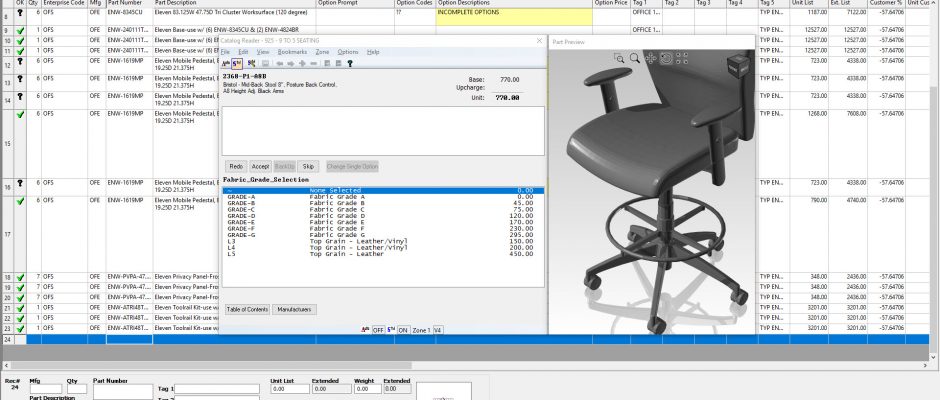Viewport: 940px width, 400px height.
Task: Click the 3D view cube in Part Preview
Action: (735, 65)
